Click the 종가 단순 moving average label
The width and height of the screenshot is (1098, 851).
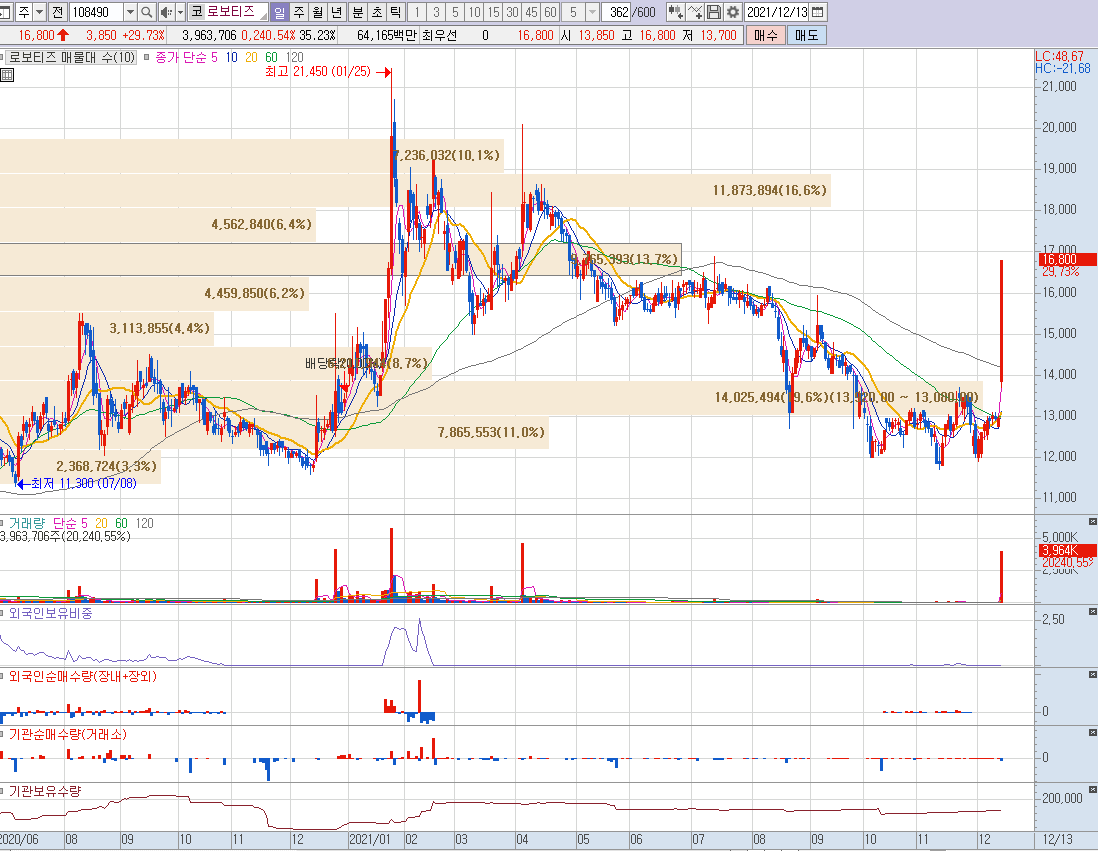[x=186, y=57]
